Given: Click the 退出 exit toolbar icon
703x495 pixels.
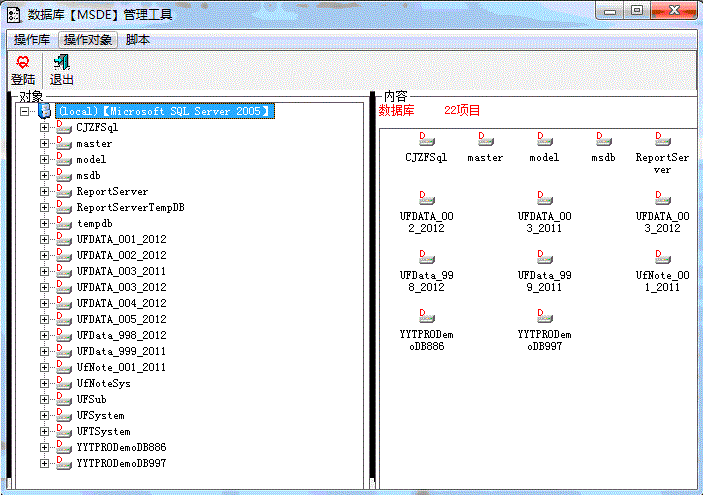Looking at the screenshot, I should pyautogui.click(x=61, y=70).
